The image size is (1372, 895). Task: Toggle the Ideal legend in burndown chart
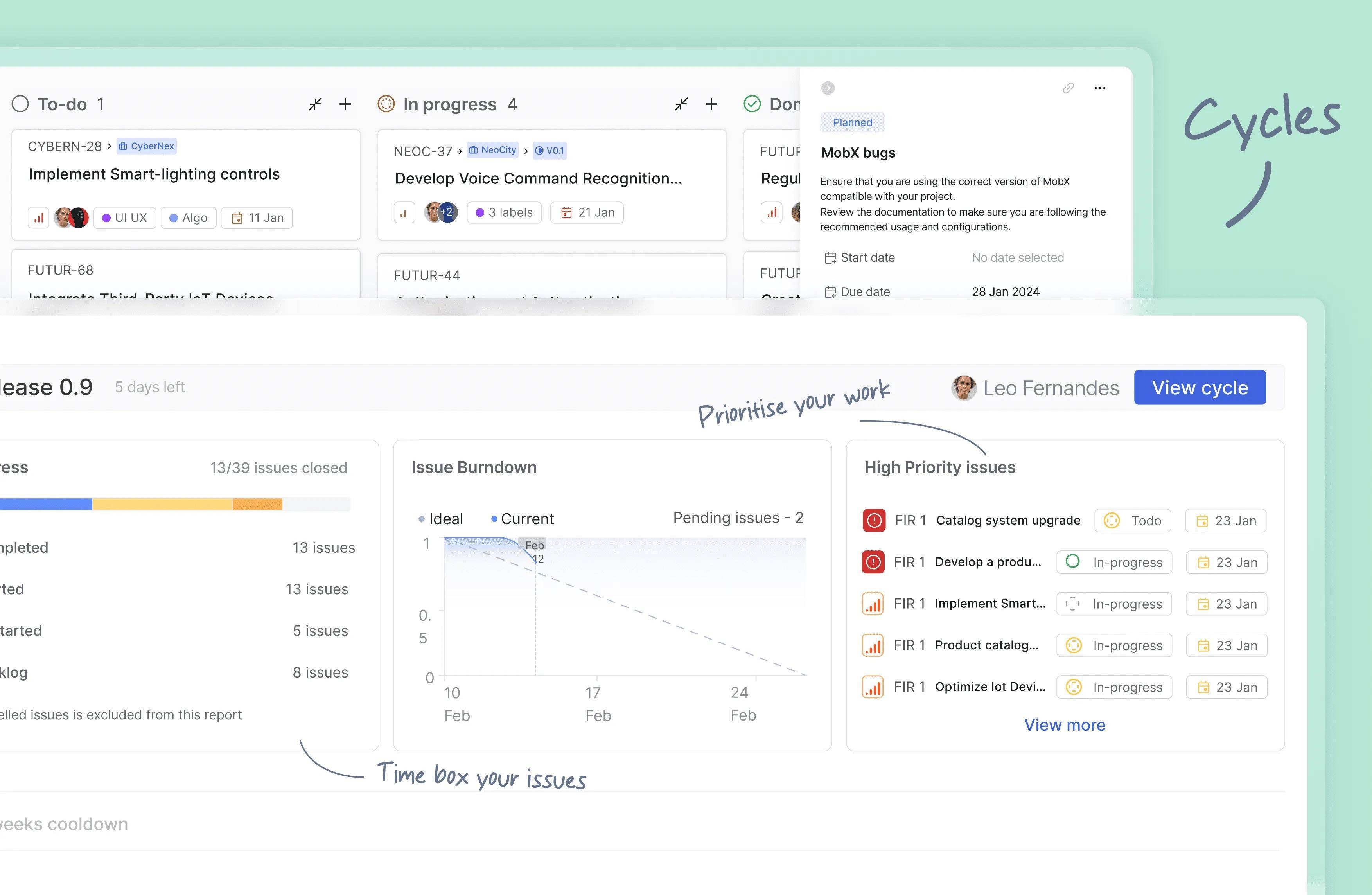[441, 519]
